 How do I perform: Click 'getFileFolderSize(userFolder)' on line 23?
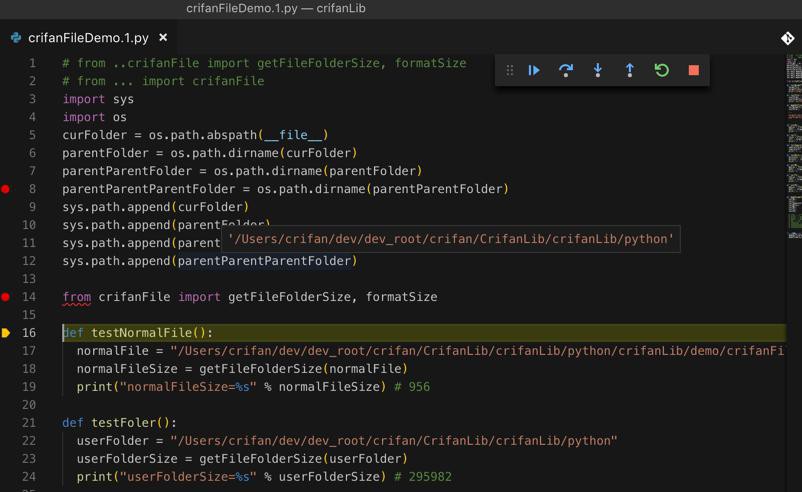click(303, 459)
